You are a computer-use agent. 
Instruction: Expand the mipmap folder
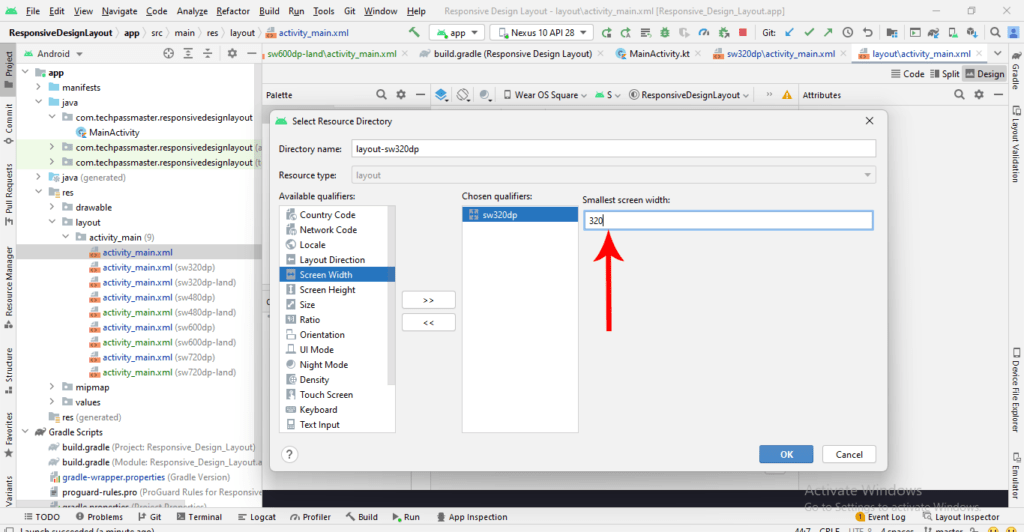coord(52,387)
